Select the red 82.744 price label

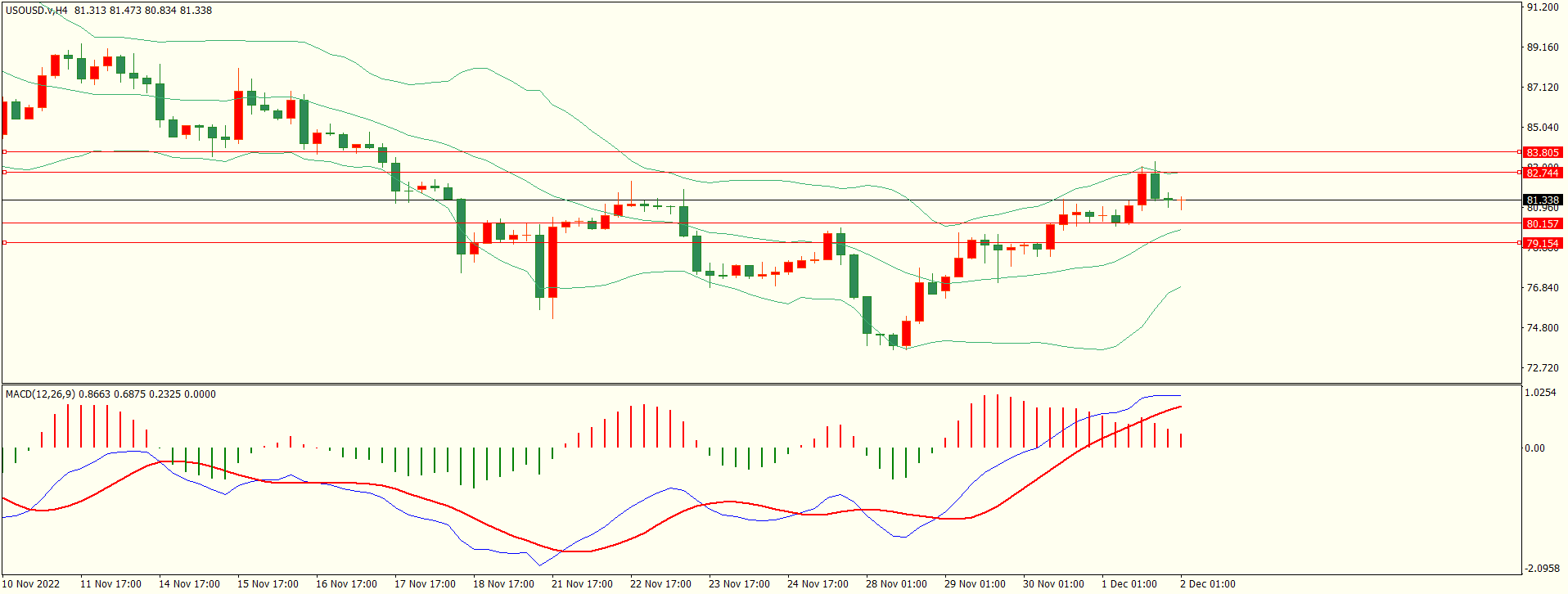coord(1542,173)
